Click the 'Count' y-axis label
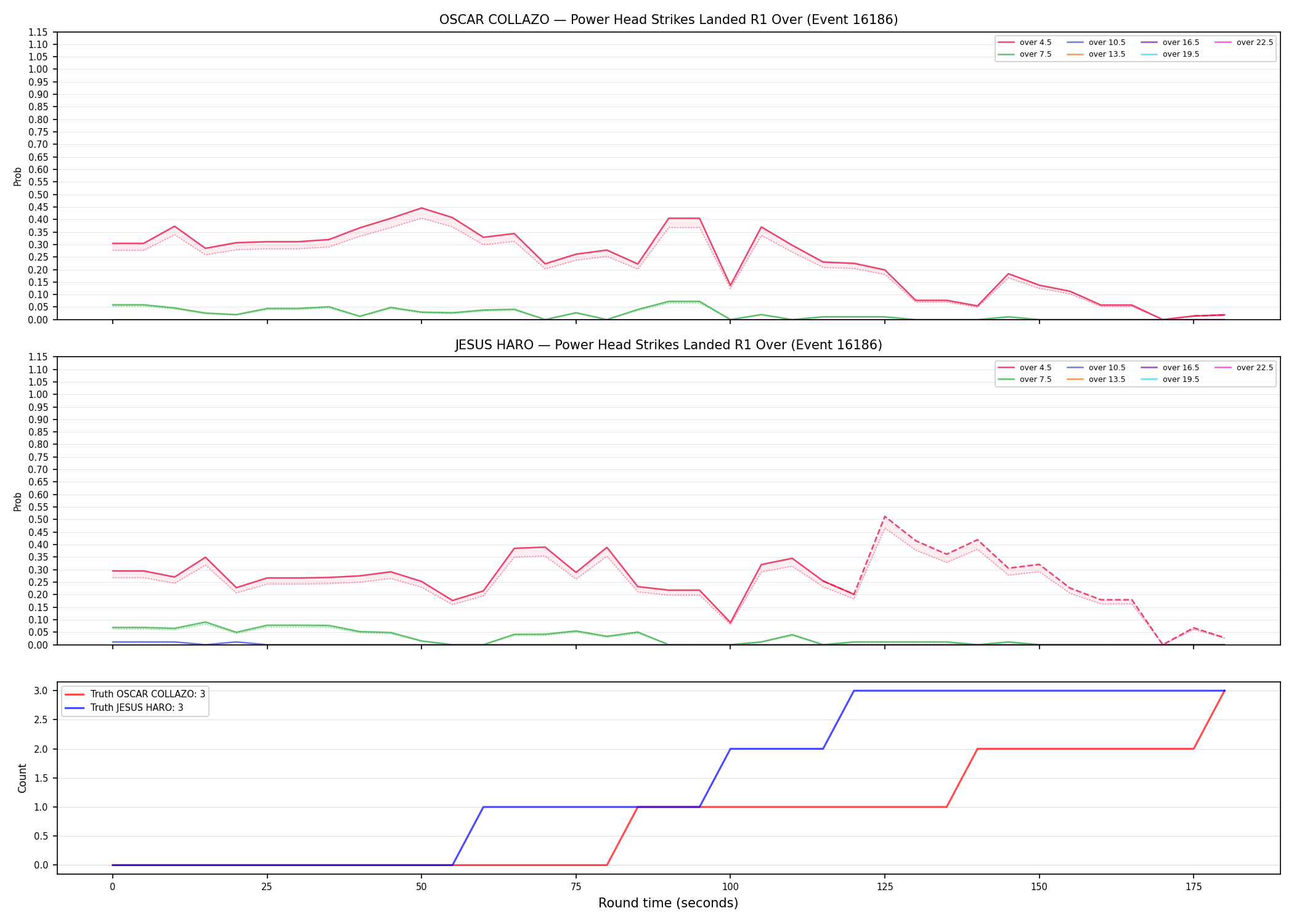This screenshot has width=1294, height=924. pyautogui.click(x=23, y=778)
